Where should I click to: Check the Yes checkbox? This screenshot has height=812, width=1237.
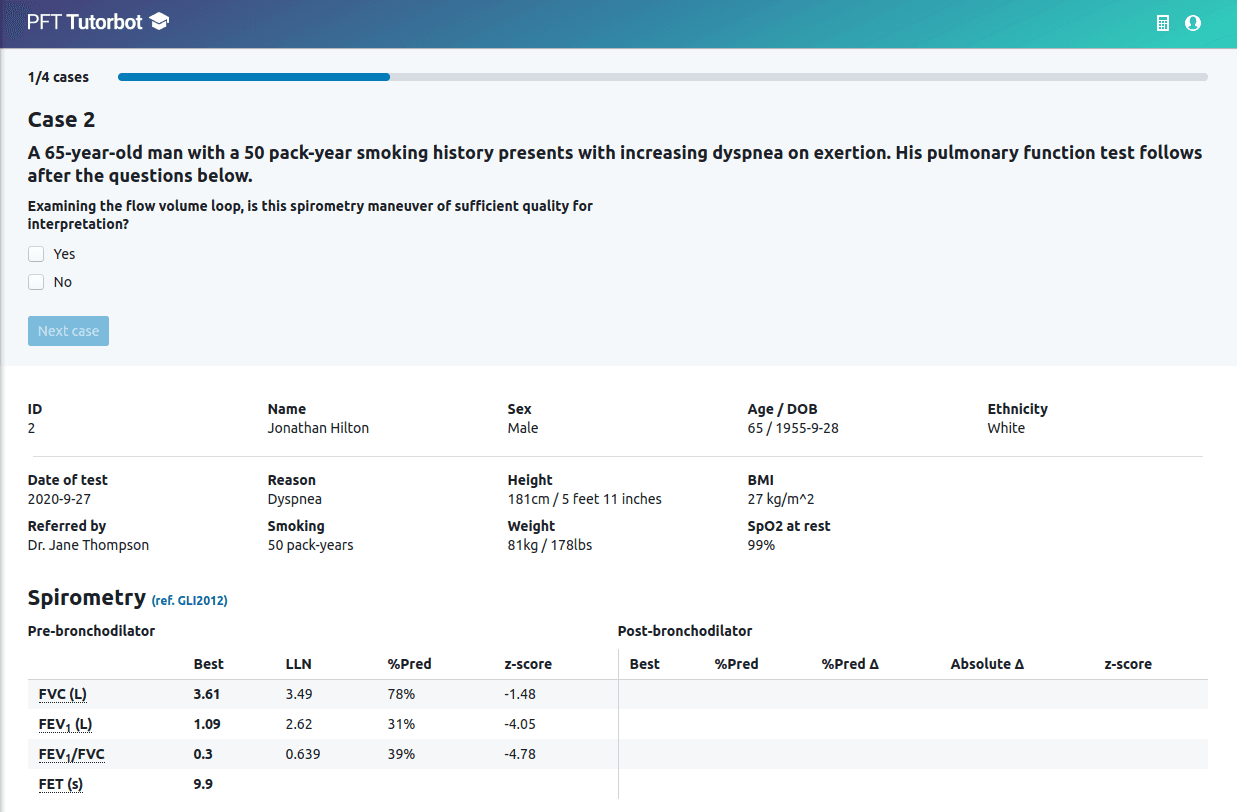coord(36,254)
